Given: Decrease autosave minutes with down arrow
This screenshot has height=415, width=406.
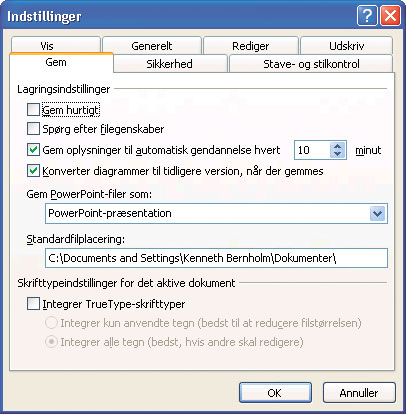Looking at the screenshot, I should [338, 154].
